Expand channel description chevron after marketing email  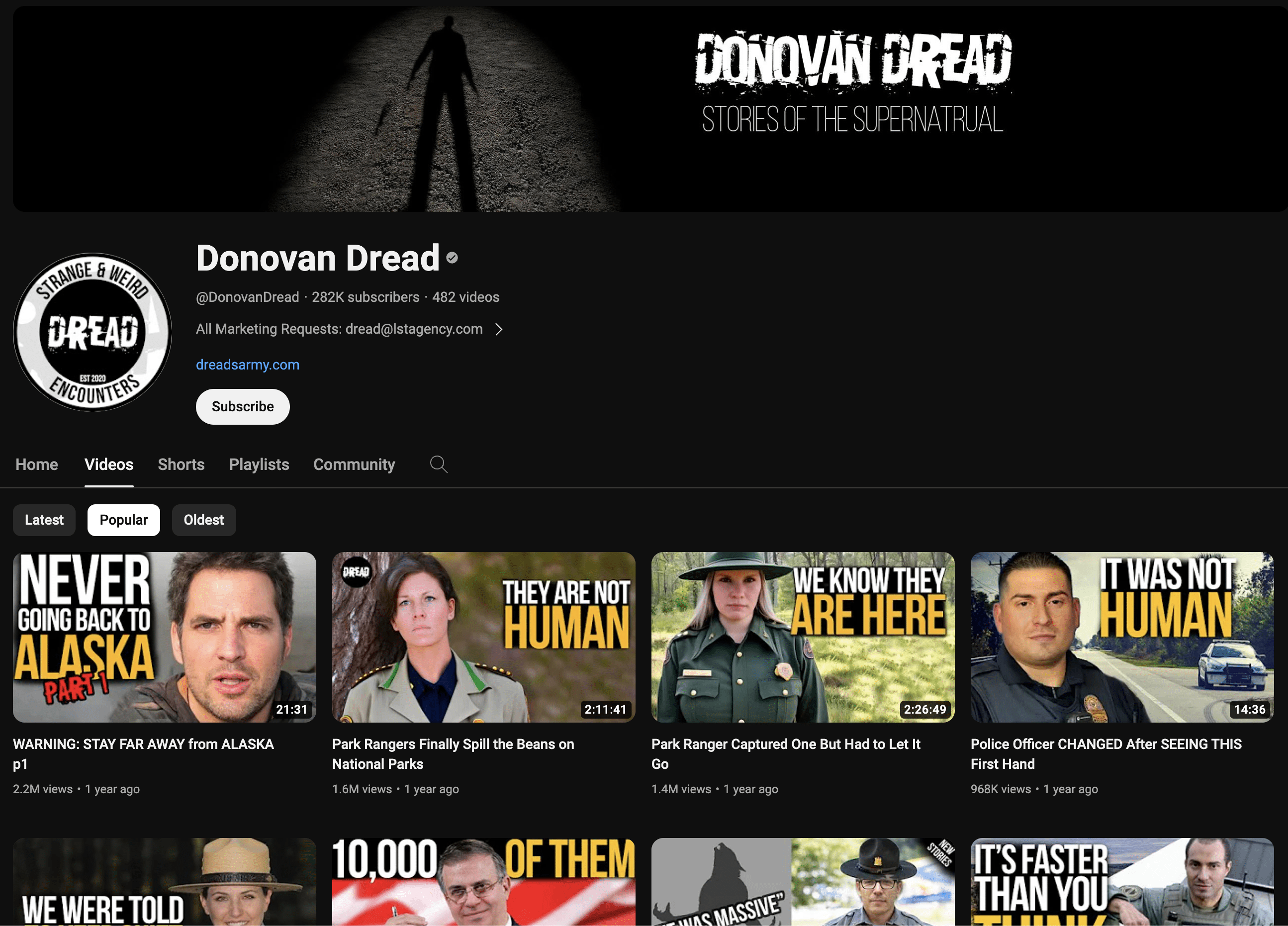tap(499, 329)
